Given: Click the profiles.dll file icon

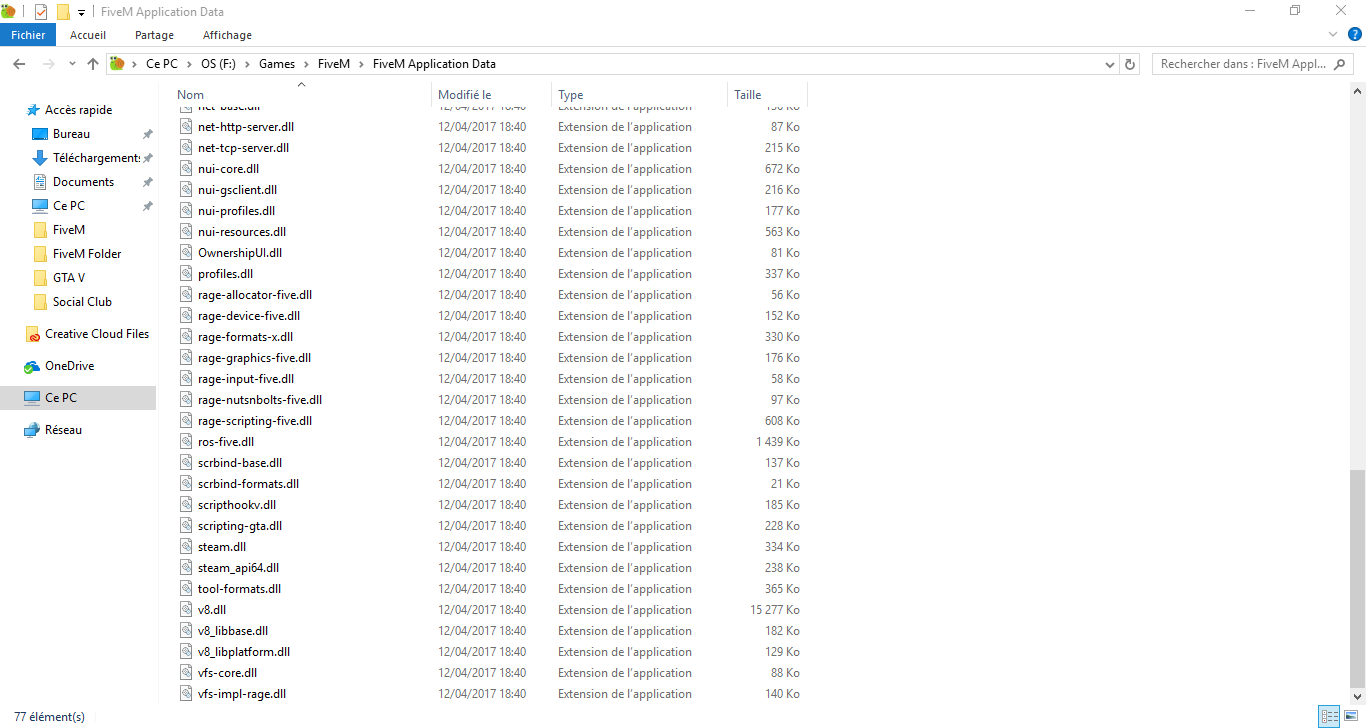Looking at the screenshot, I should coord(185,274).
